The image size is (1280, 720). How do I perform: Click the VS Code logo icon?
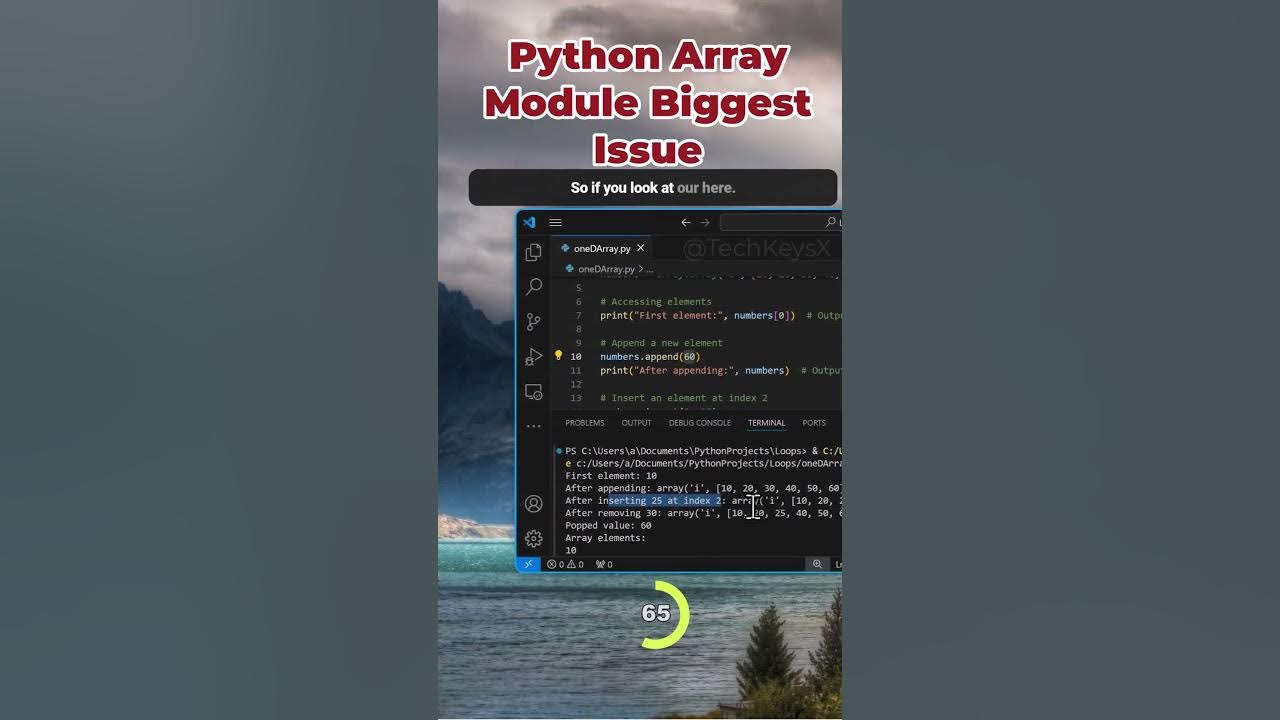click(529, 222)
